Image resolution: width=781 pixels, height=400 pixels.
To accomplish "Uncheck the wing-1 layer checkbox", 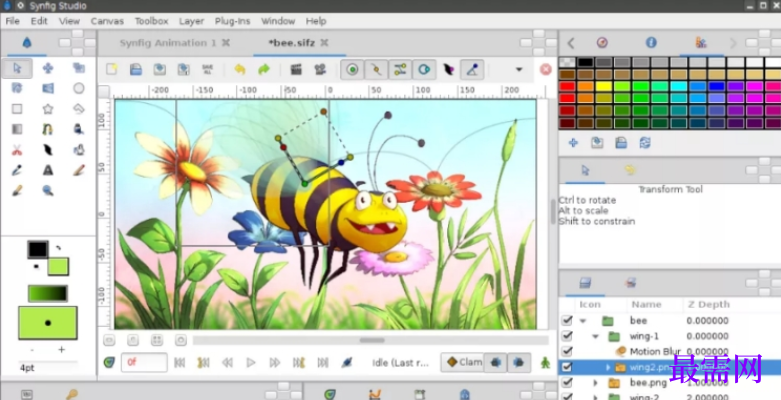I will point(567,336).
